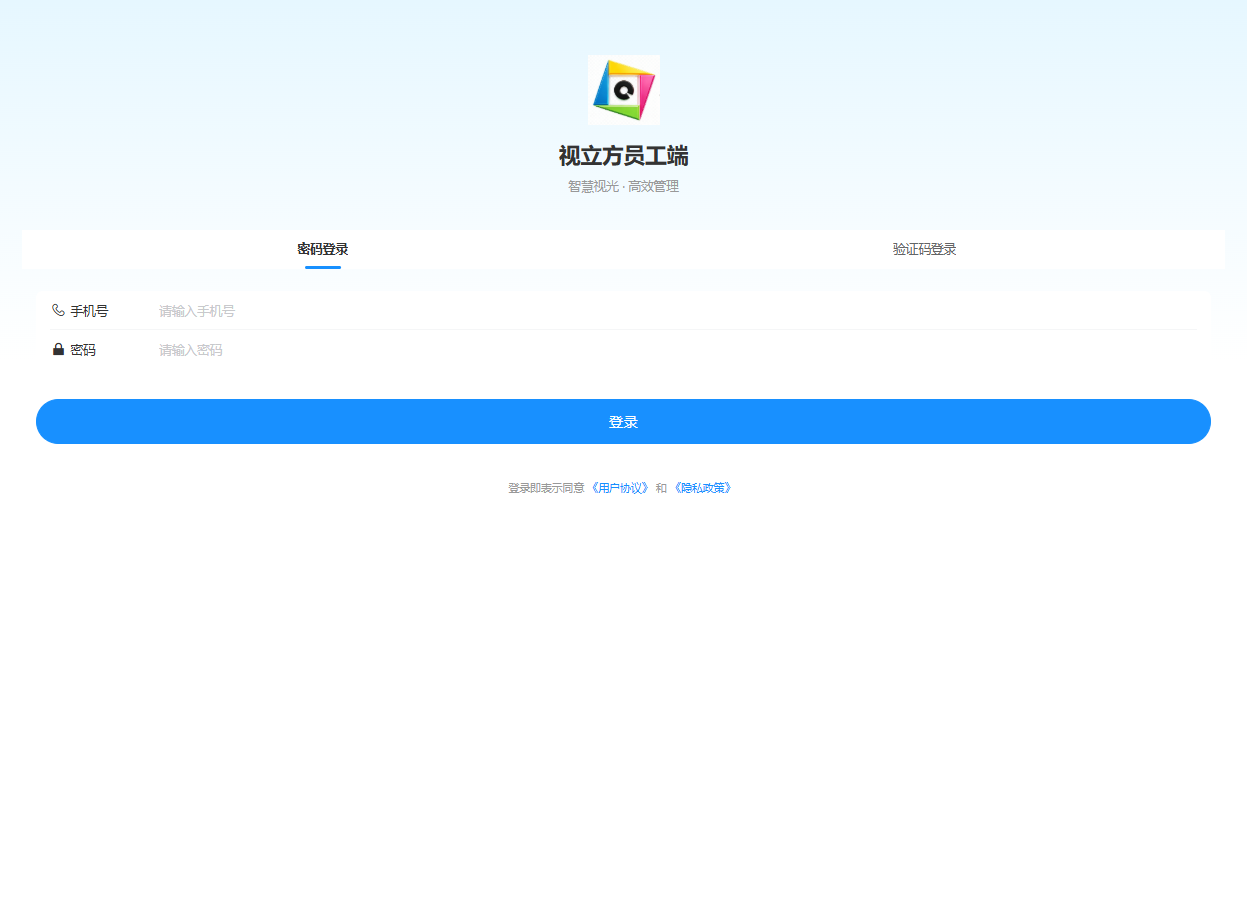Viewport: 1247px width, 902px height.
Task: Click the 登录即表示同意 text
Action: 546,488
